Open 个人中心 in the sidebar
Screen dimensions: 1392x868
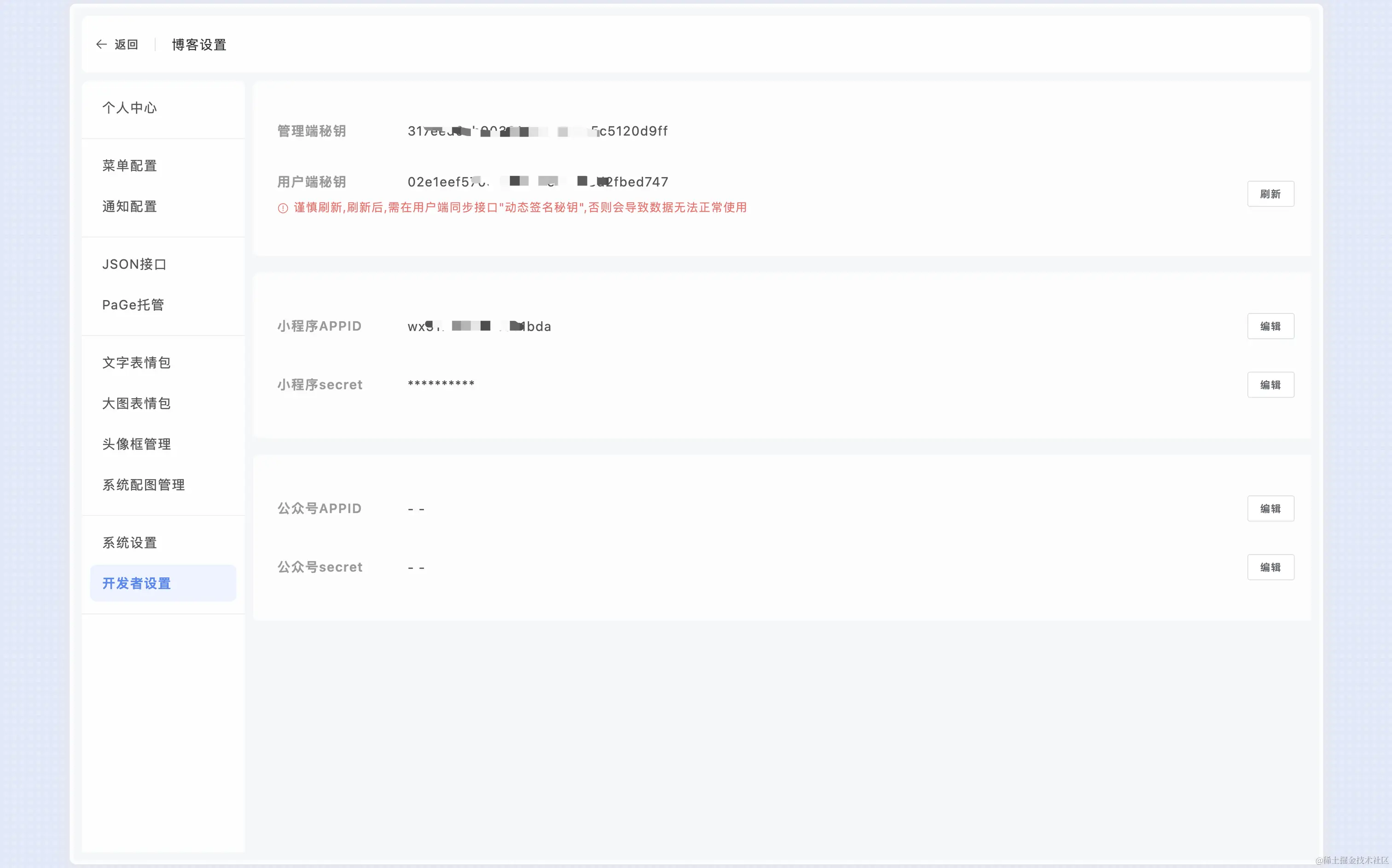130,108
